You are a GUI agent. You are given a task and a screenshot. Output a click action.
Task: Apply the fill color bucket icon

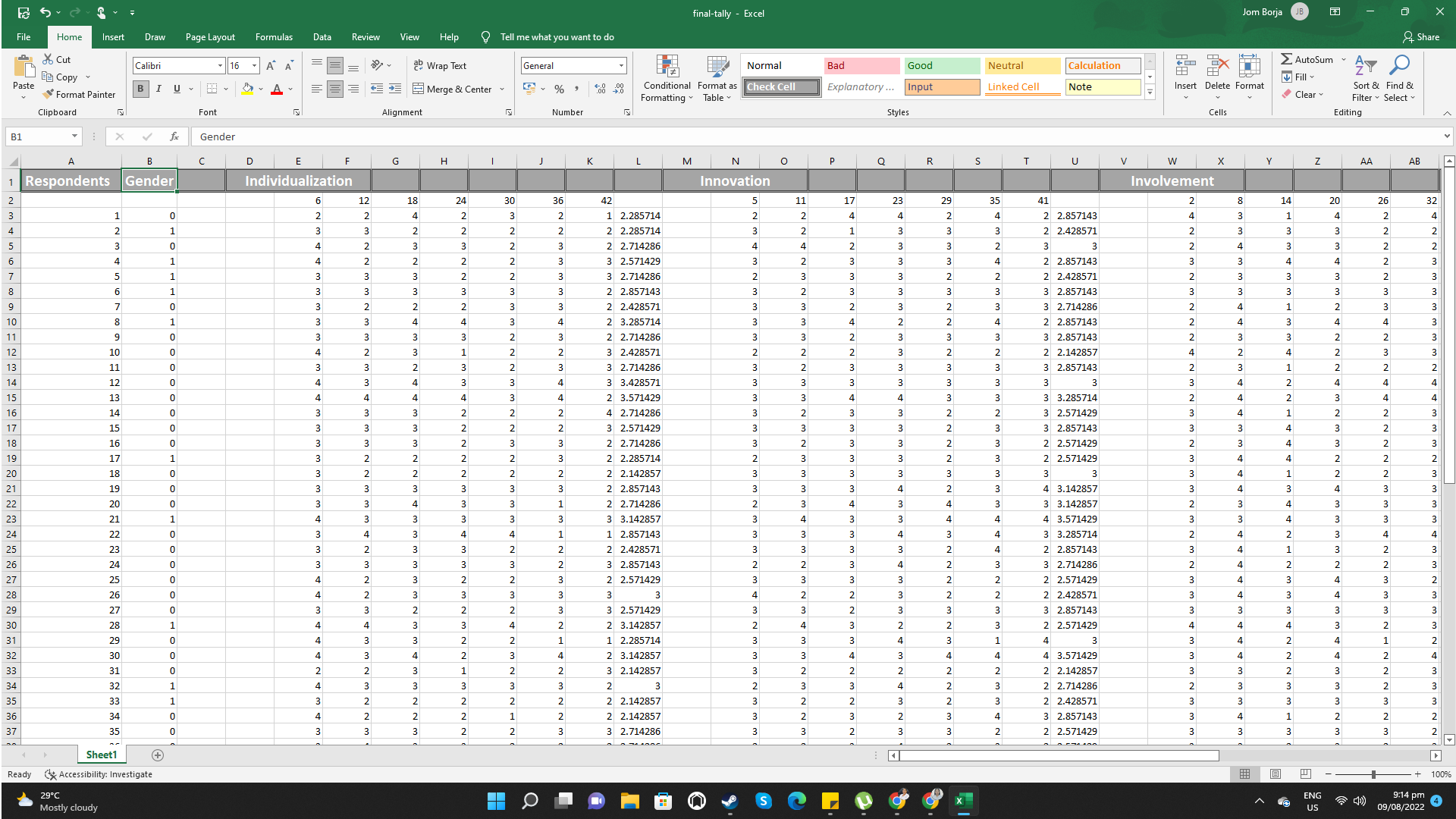tap(247, 89)
